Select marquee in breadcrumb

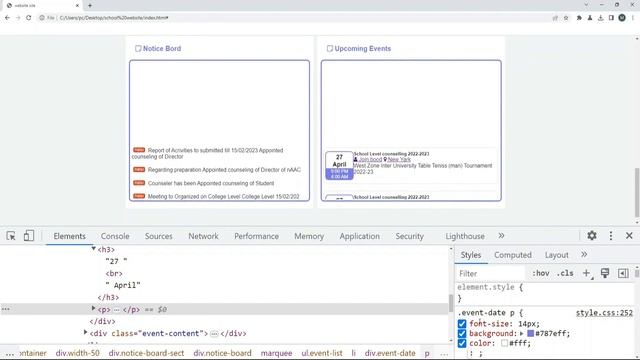click(276, 353)
